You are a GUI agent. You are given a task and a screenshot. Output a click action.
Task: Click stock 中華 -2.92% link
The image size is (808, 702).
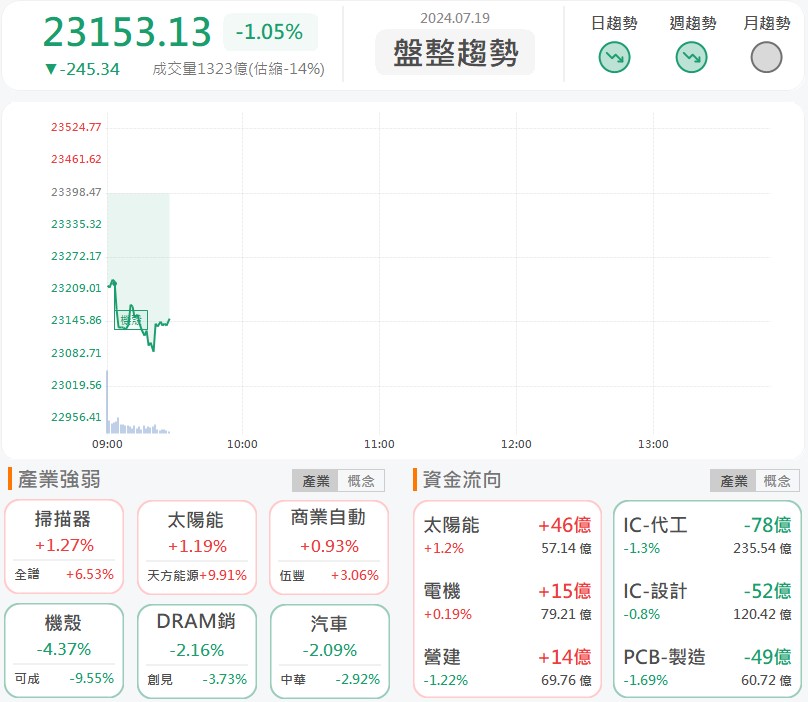[x=330, y=679]
